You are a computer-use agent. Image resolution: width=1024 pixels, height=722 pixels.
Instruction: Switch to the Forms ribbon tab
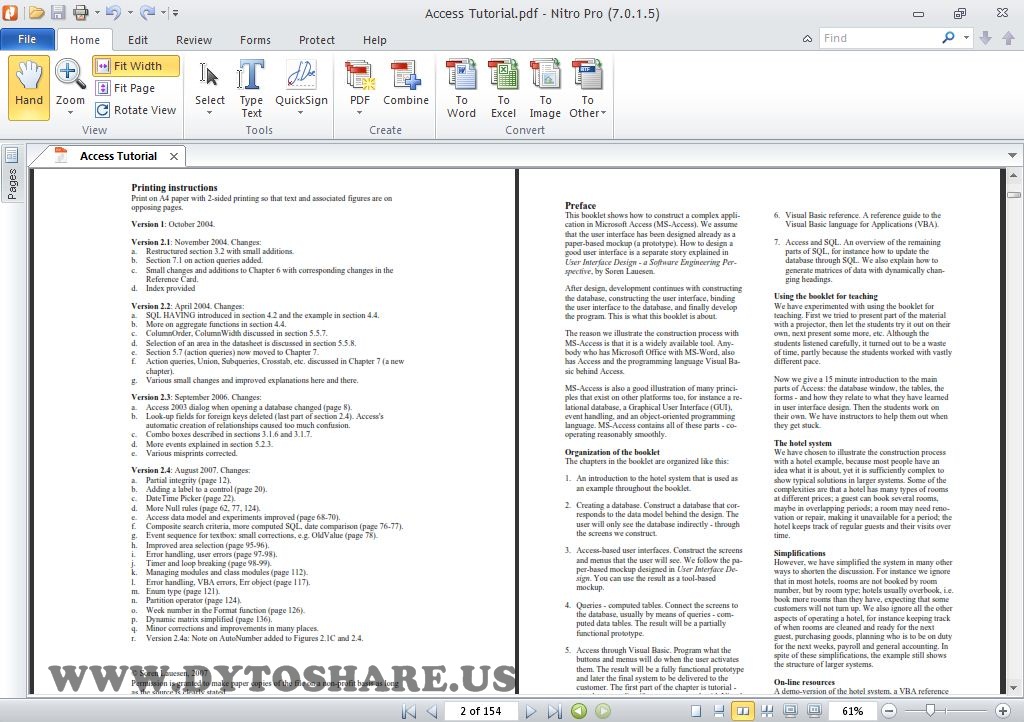(255, 40)
